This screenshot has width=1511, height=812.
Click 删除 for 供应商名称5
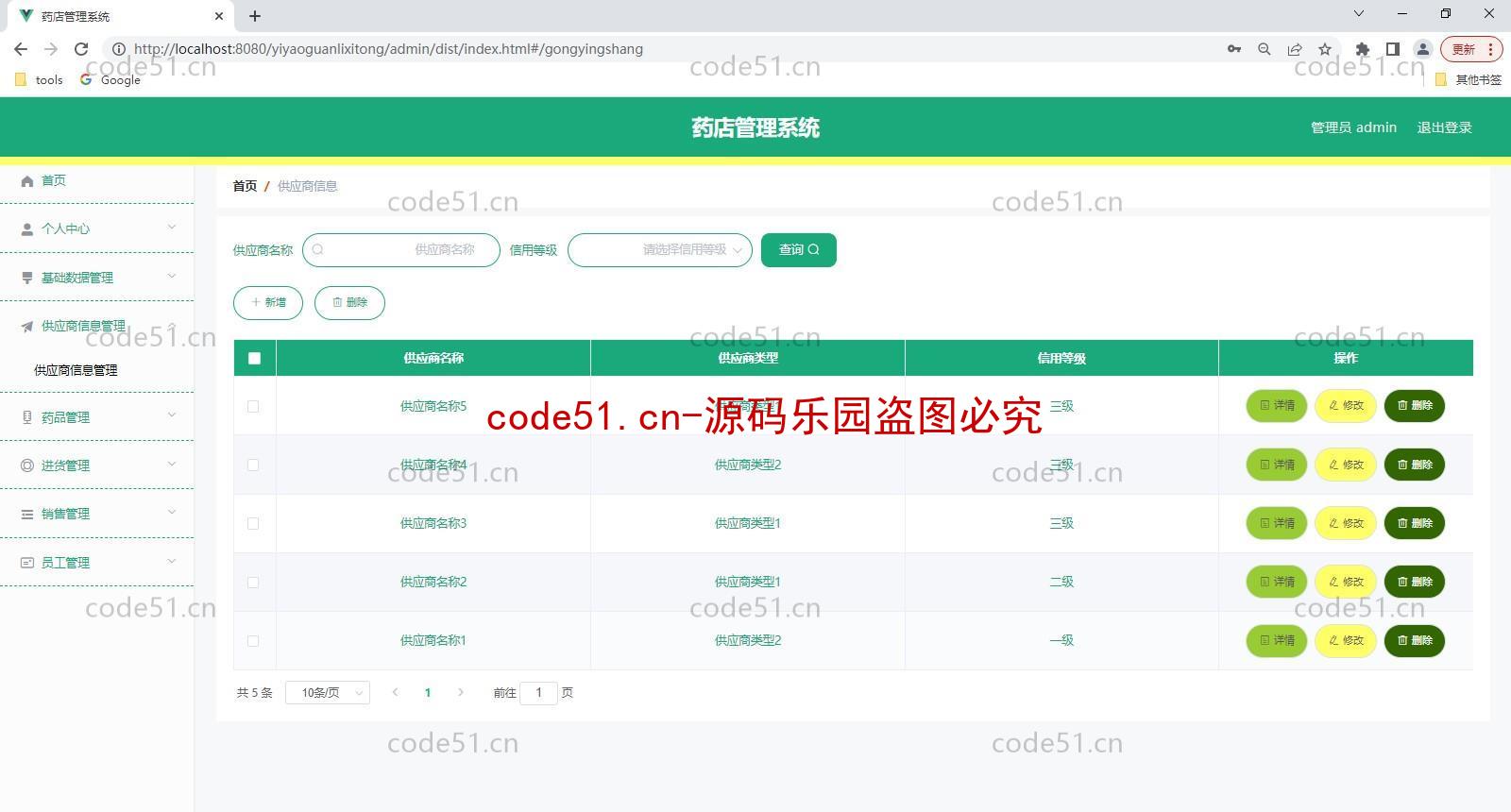(x=1415, y=406)
